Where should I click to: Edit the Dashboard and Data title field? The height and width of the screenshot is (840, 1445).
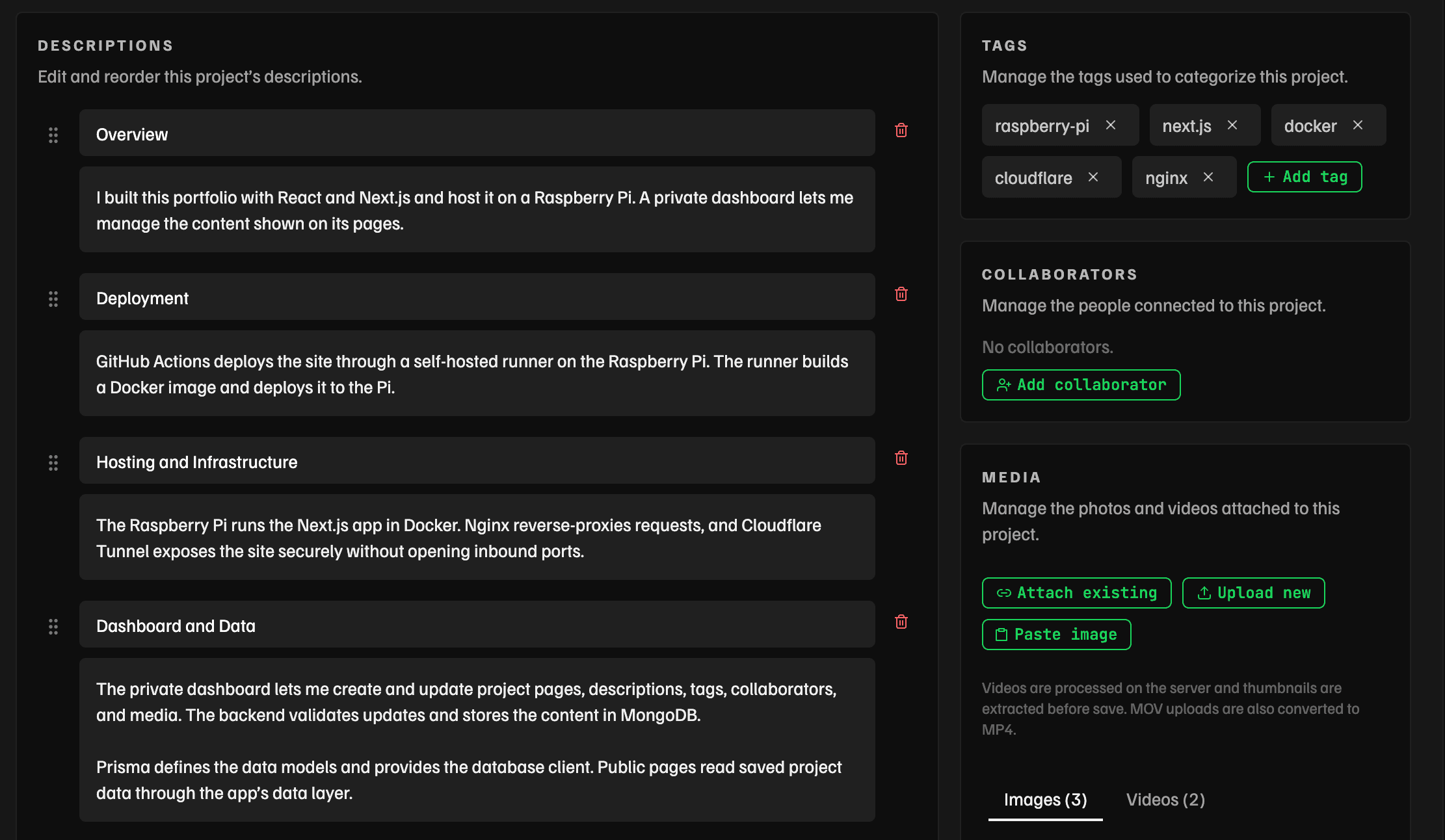click(477, 624)
